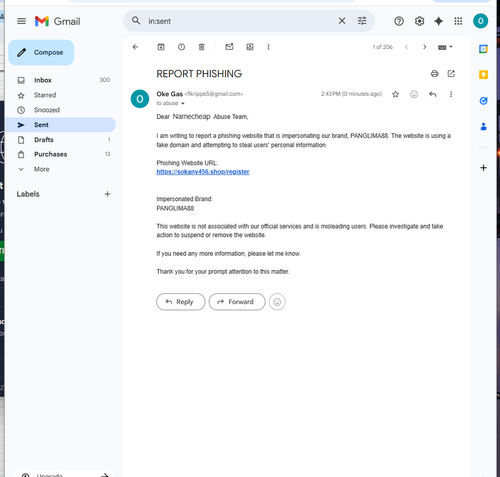Go to the next conversation arrow

424,47
